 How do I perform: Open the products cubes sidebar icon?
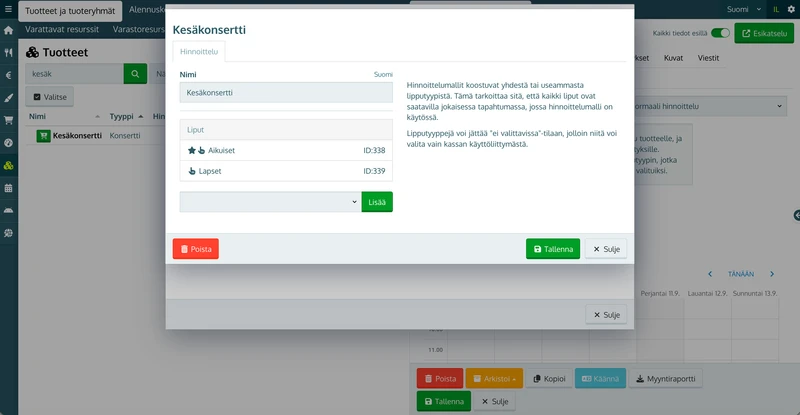(9, 165)
